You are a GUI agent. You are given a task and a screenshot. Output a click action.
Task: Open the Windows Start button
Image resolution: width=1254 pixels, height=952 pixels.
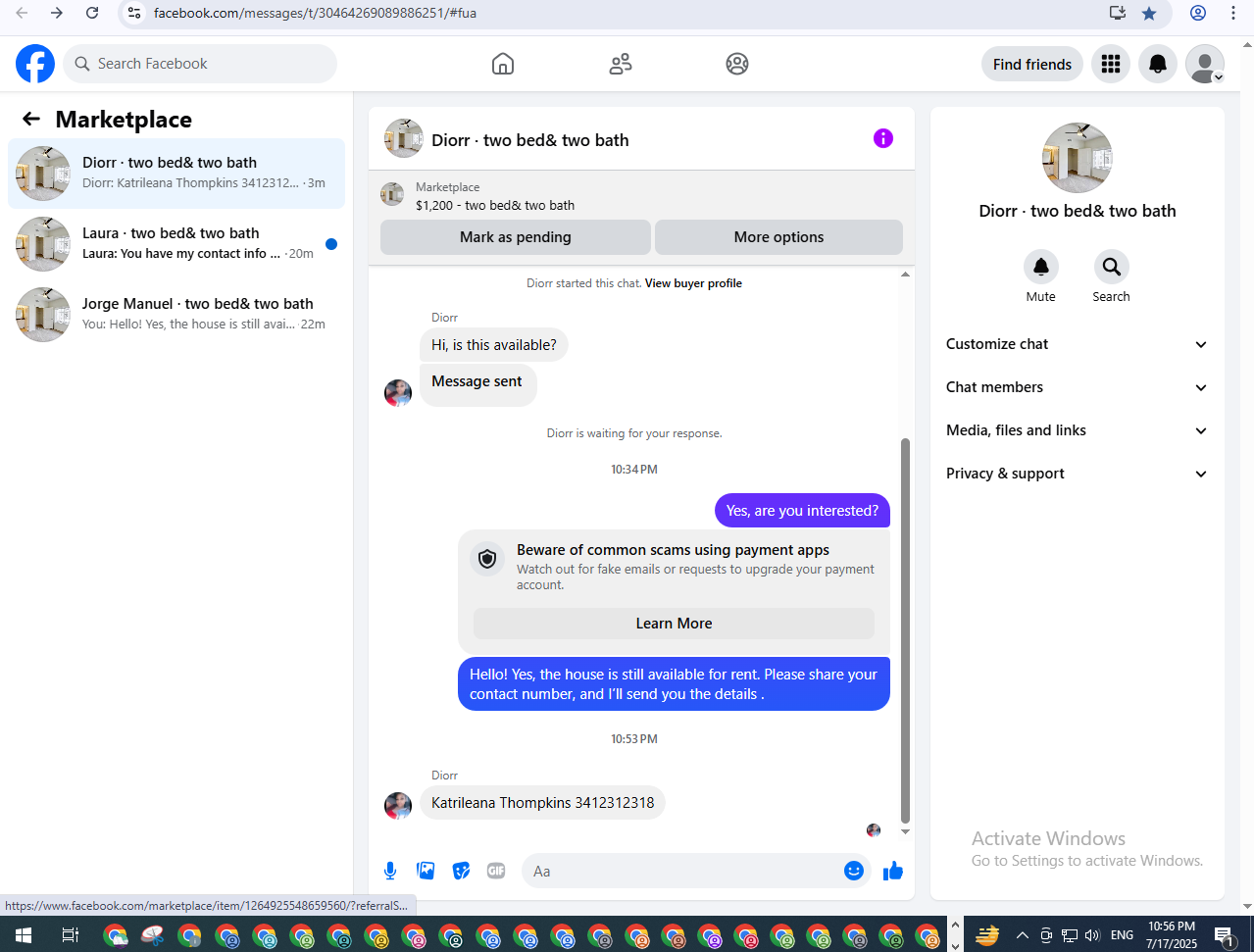coord(24,934)
